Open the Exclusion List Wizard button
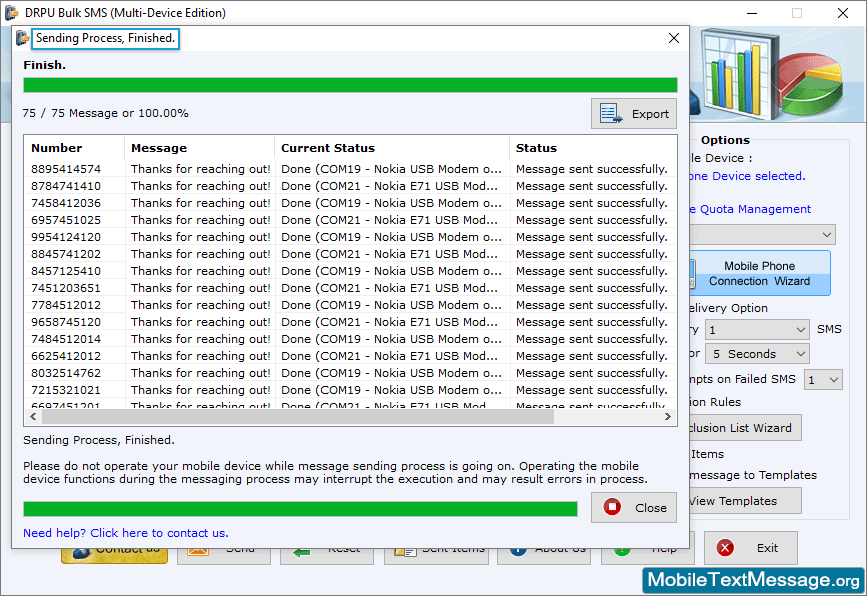Viewport: 867px width, 596px height. (745, 428)
